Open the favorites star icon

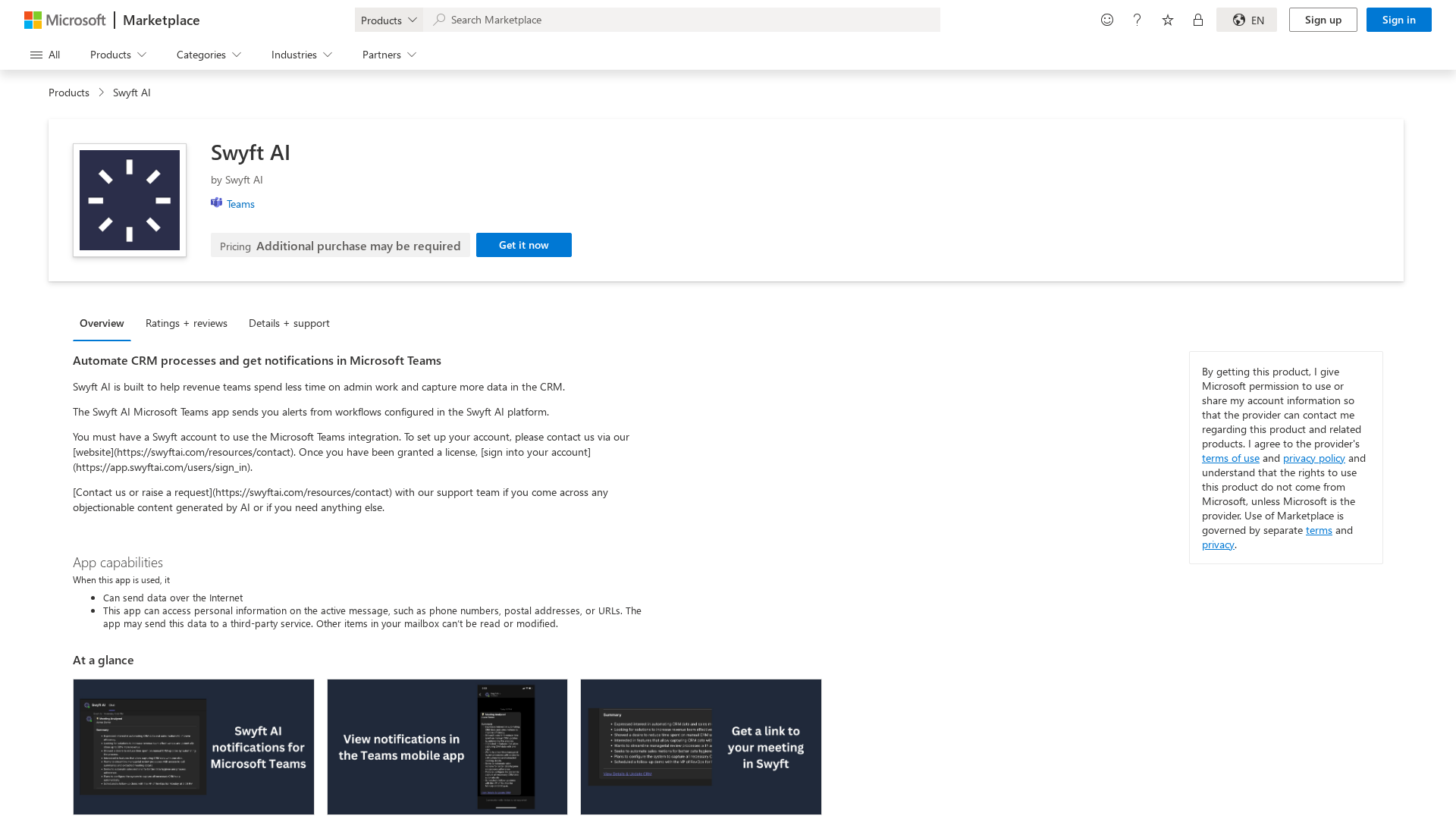1168,20
